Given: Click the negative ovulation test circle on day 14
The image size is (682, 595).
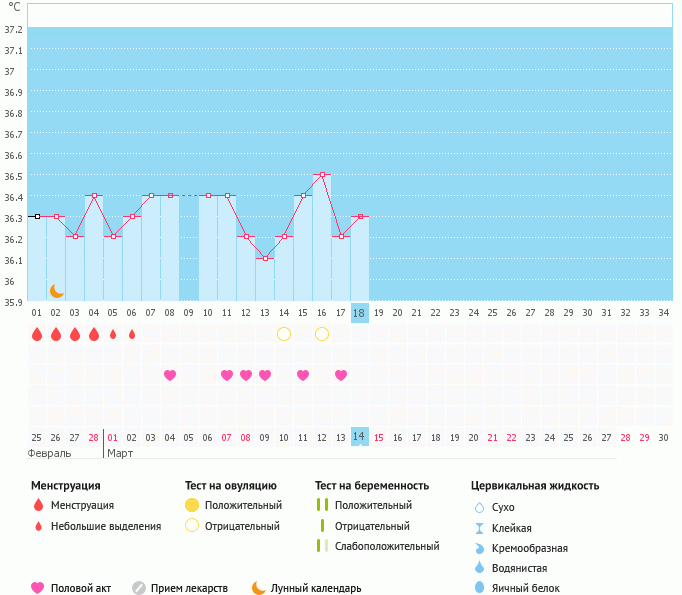Looking at the screenshot, I should coord(284,334).
